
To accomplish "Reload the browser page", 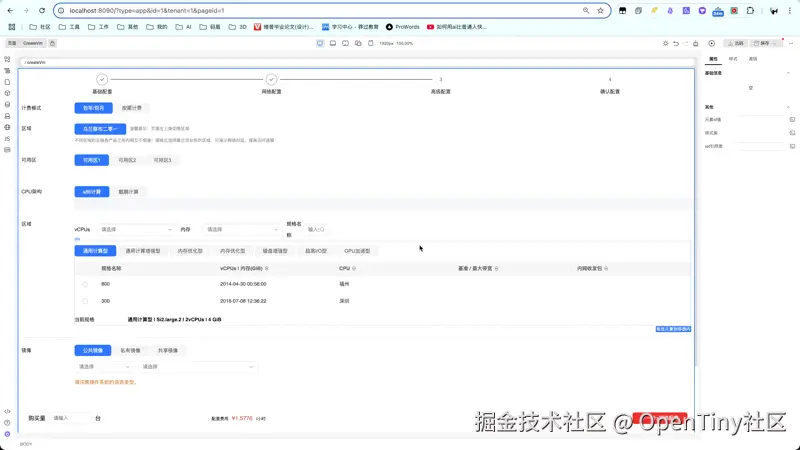I will [42, 10].
